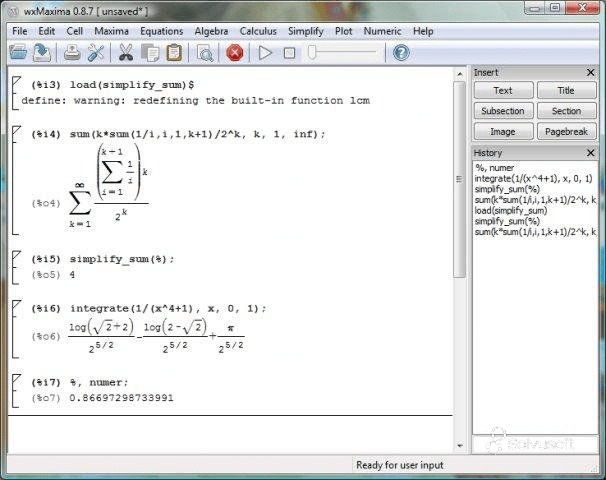
Task: Open the Cell menu
Action: pos(75,31)
